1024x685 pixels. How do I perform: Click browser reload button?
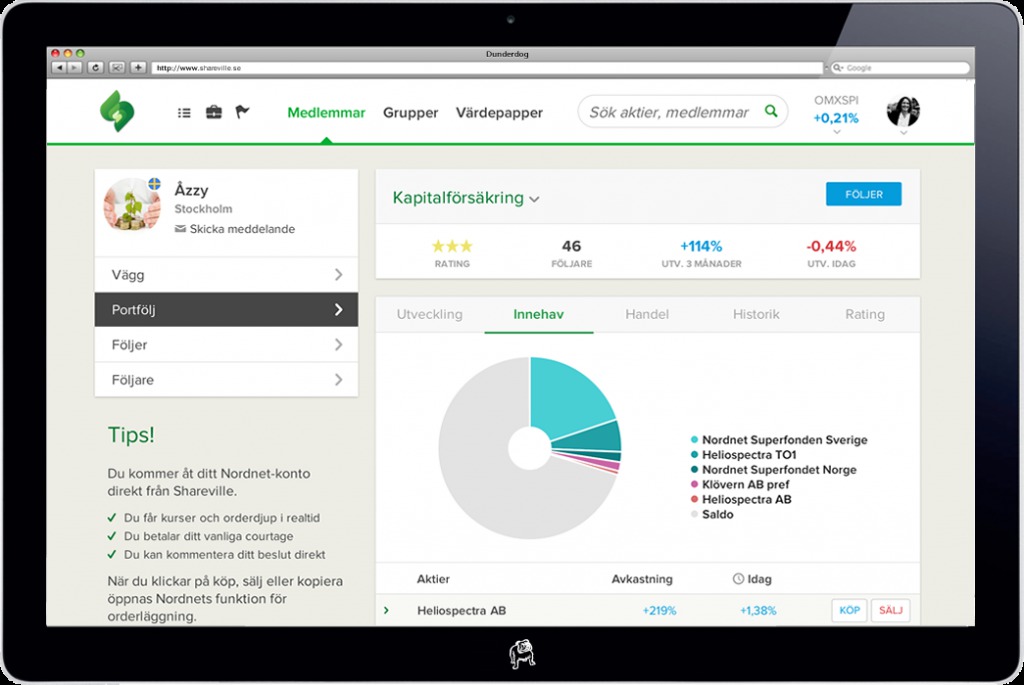(95, 67)
